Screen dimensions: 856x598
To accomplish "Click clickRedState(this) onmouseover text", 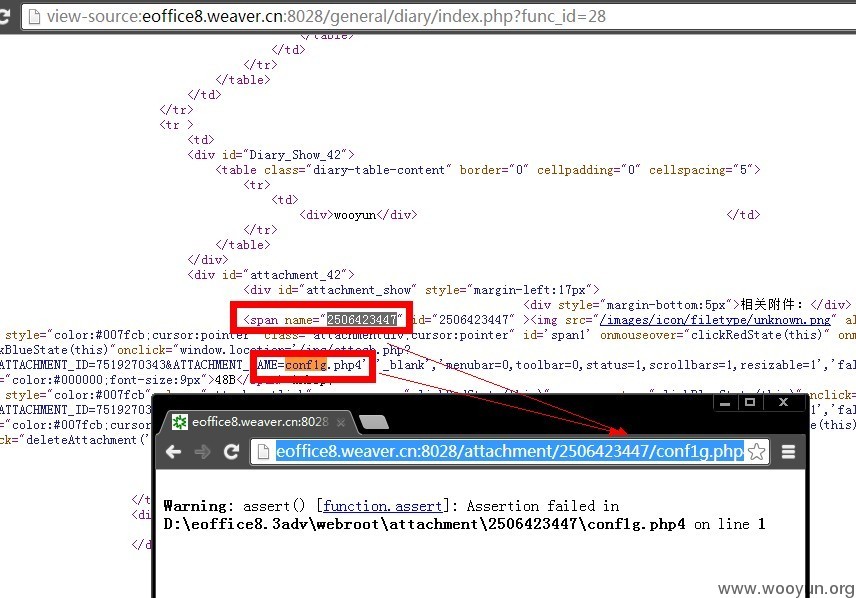I will (757, 335).
